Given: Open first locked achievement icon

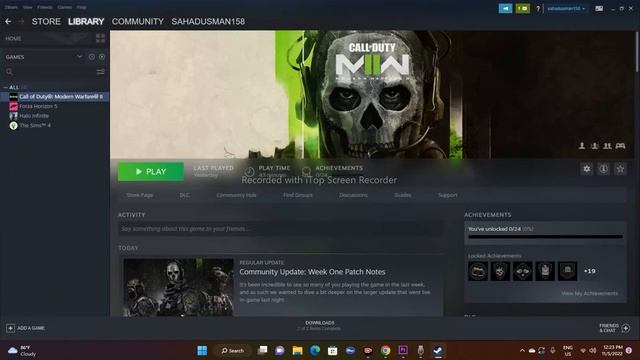Looking at the screenshot, I should [x=478, y=271].
